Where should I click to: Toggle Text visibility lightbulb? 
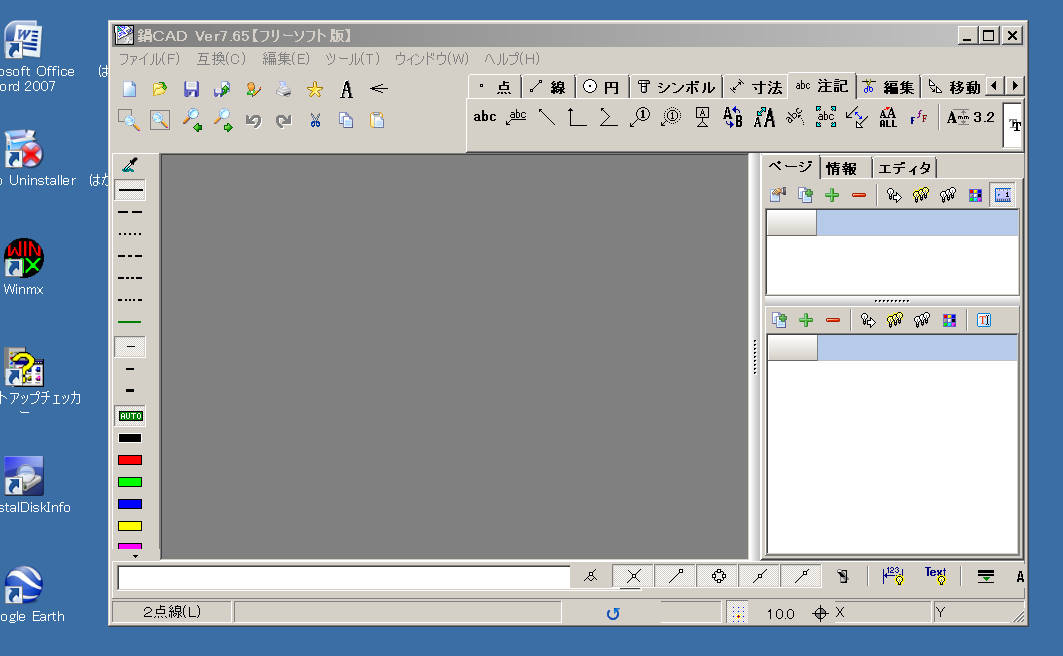(x=936, y=576)
